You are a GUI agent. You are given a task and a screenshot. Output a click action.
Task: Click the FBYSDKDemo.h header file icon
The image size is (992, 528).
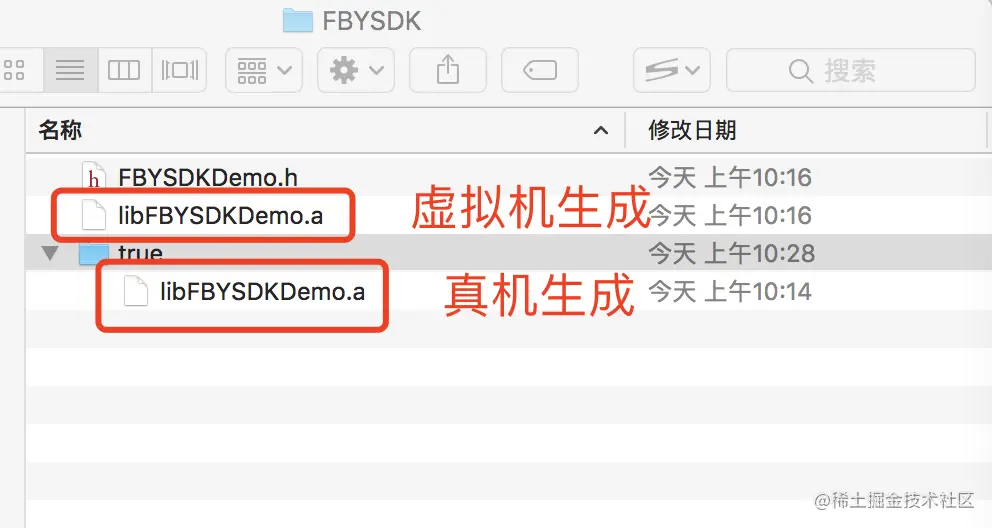[94, 176]
